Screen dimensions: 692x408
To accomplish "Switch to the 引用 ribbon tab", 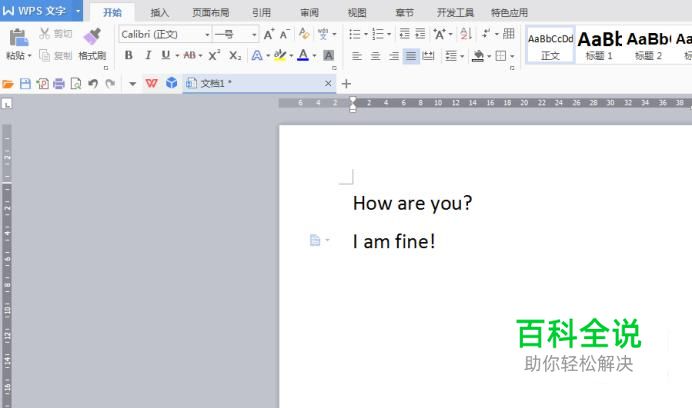I will [261, 12].
